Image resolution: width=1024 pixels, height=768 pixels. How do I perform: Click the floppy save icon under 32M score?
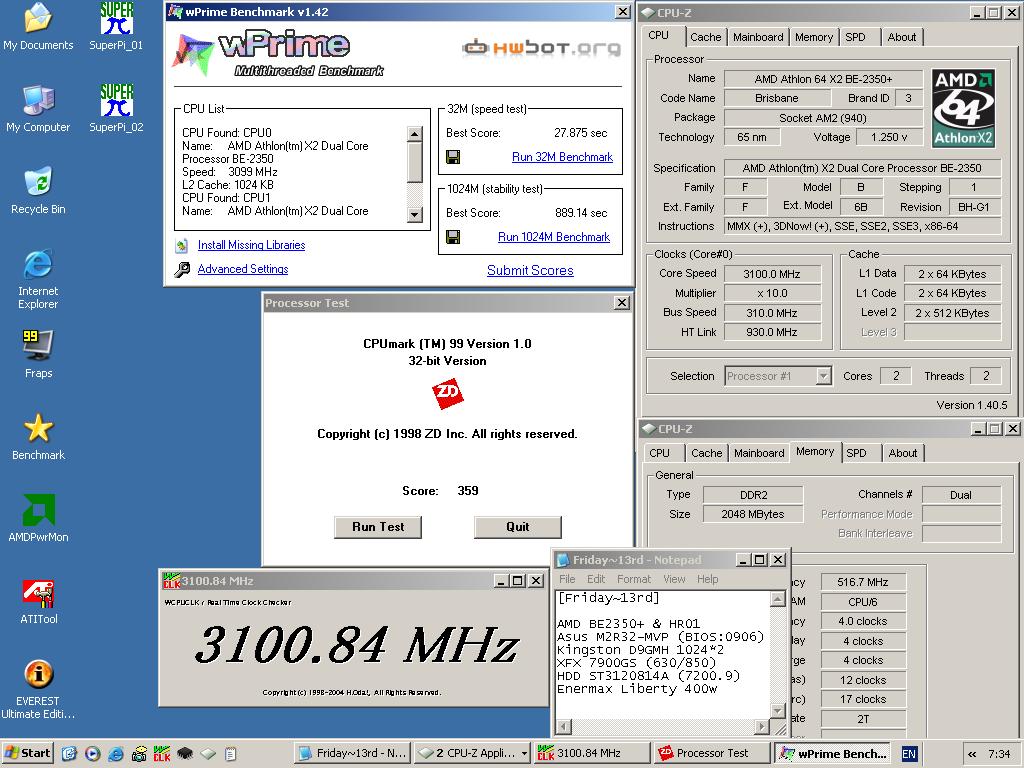point(453,157)
